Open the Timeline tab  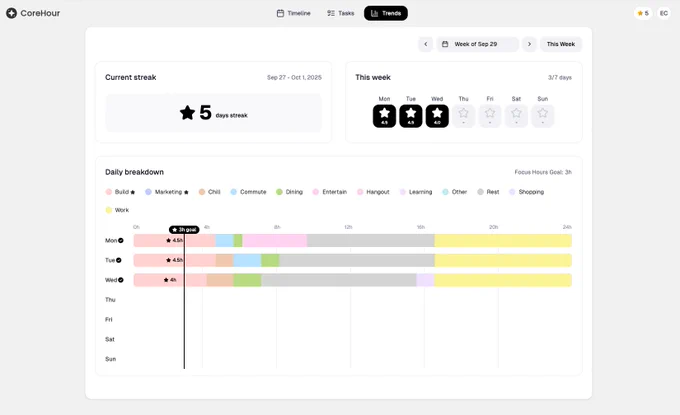294,13
